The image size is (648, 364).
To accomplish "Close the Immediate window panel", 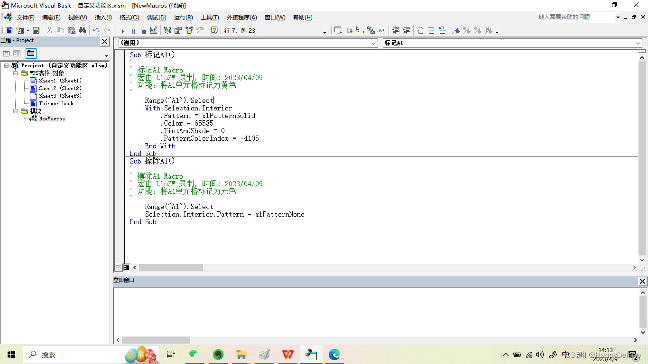I will click(642, 281).
